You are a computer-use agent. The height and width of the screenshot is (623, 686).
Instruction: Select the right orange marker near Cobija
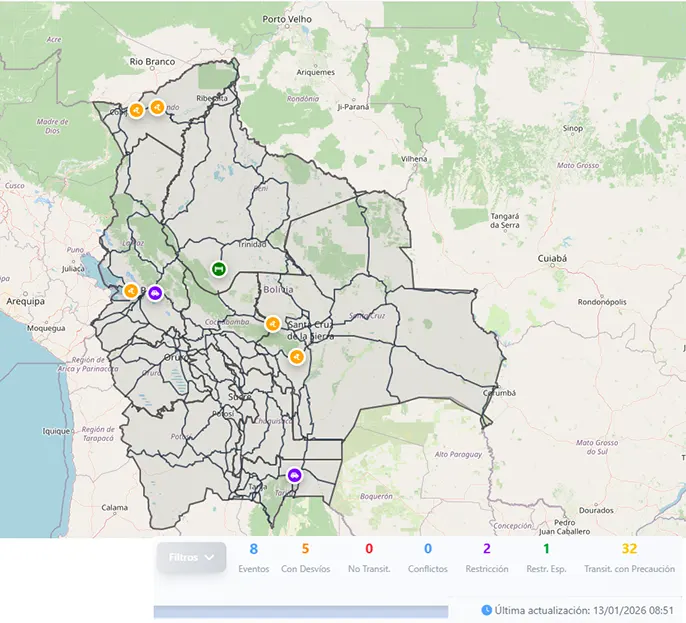point(156,107)
